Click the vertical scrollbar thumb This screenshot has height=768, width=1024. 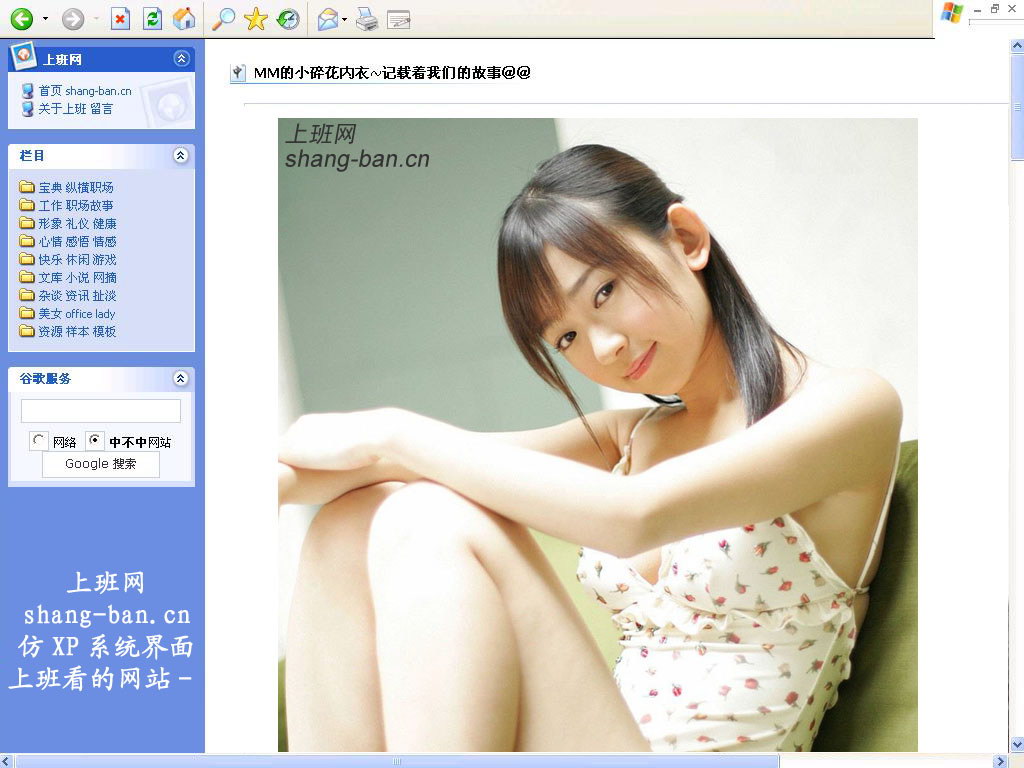[x=1017, y=107]
